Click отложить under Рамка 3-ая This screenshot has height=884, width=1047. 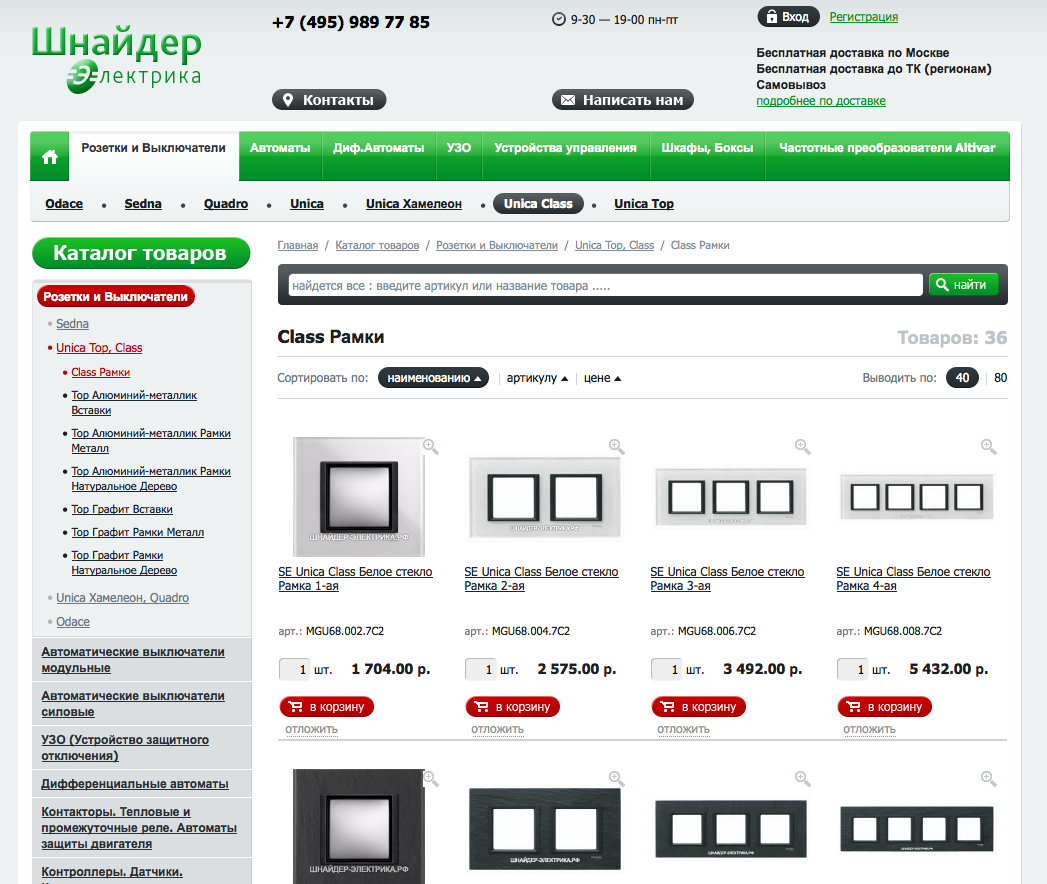[x=683, y=729]
